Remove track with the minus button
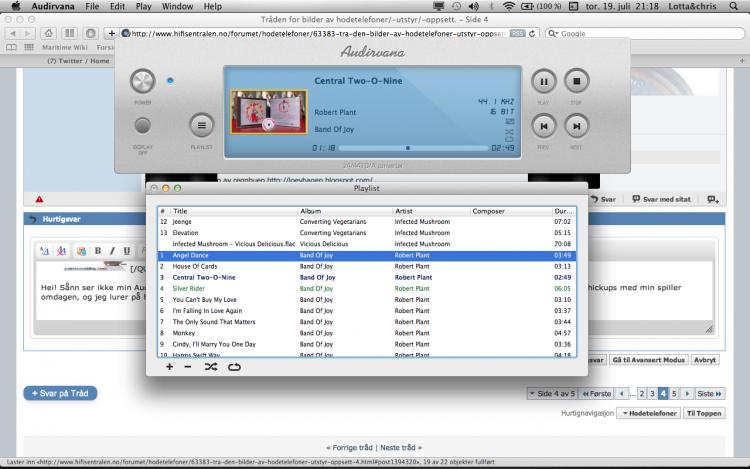 (188, 367)
